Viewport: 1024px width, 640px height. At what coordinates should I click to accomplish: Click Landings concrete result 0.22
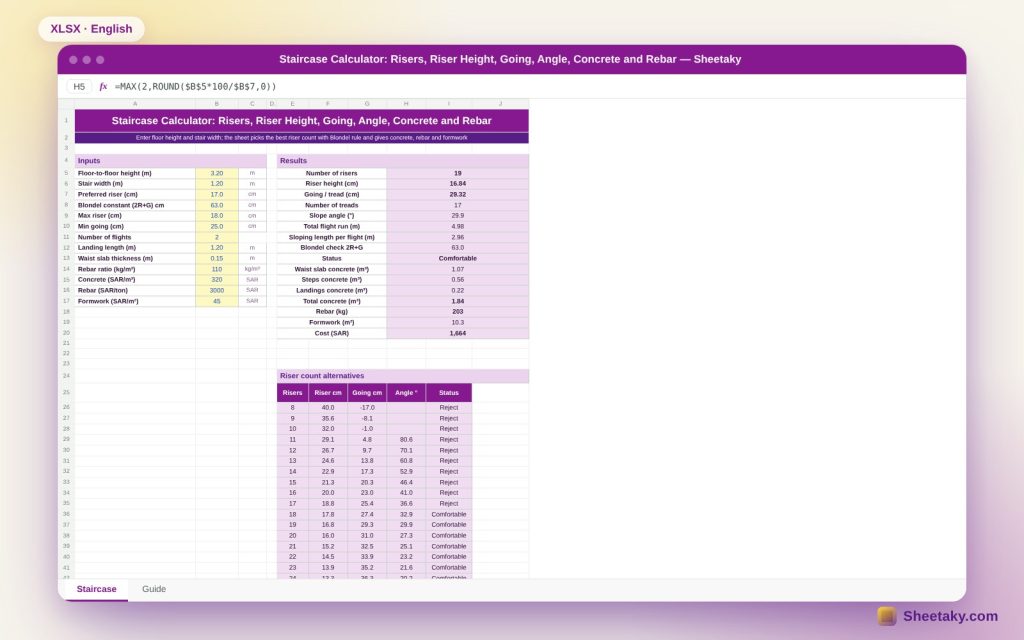coord(458,291)
